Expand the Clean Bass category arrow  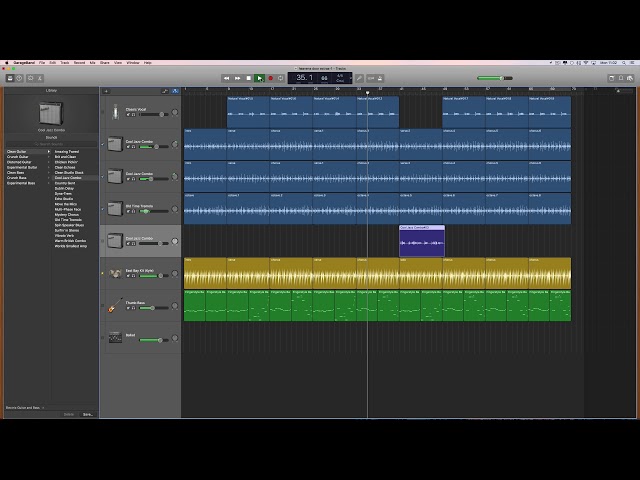pos(49,173)
